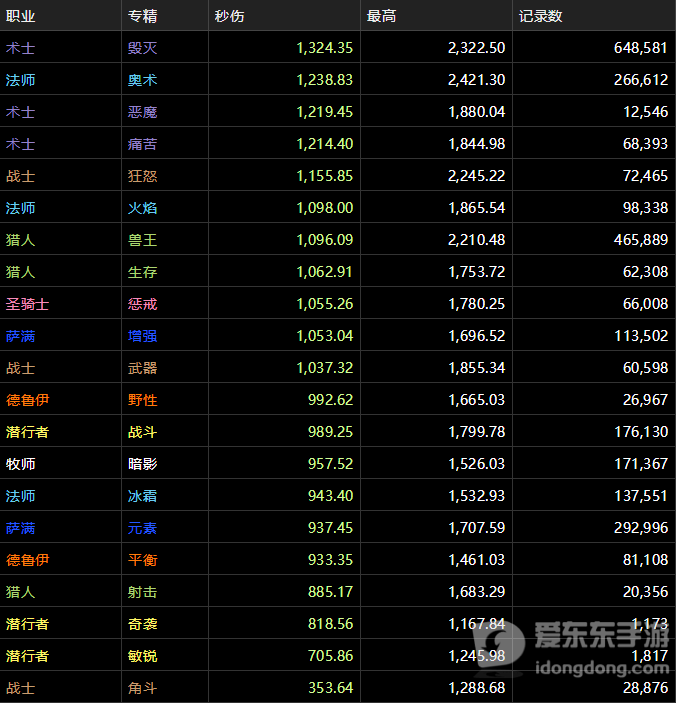
Task: Sort by 记录数 column header
Action: pyautogui.click(x=540, y=16)
